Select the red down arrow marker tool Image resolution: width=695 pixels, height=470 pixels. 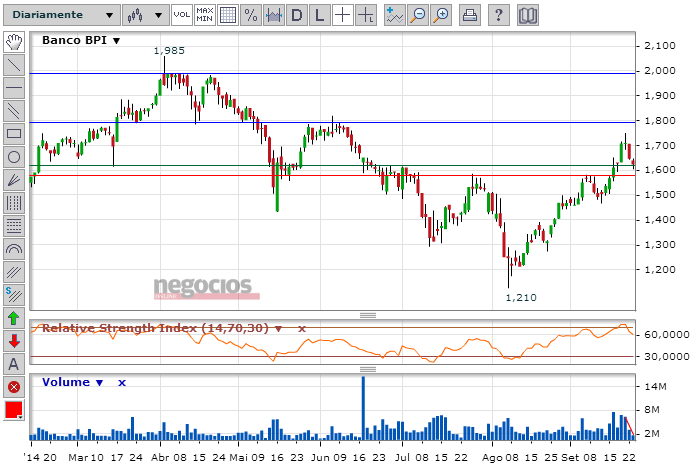14,341
